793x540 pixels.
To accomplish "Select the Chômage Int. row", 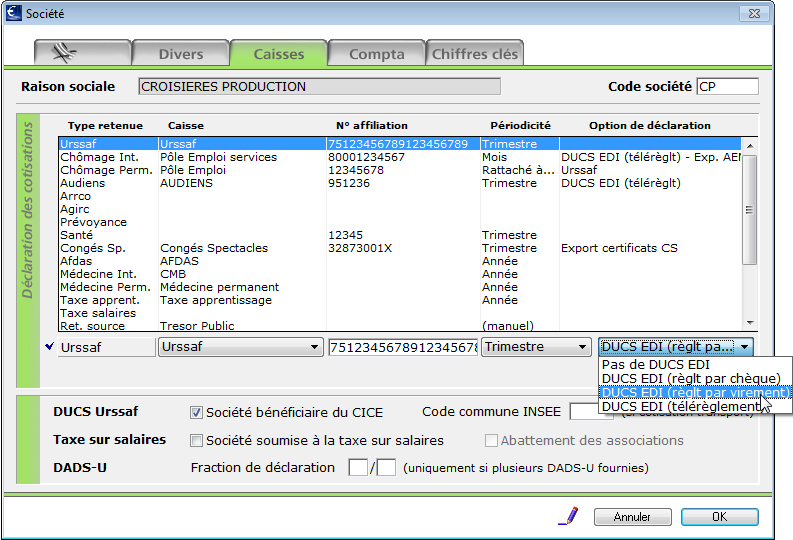I will point(400,157).
